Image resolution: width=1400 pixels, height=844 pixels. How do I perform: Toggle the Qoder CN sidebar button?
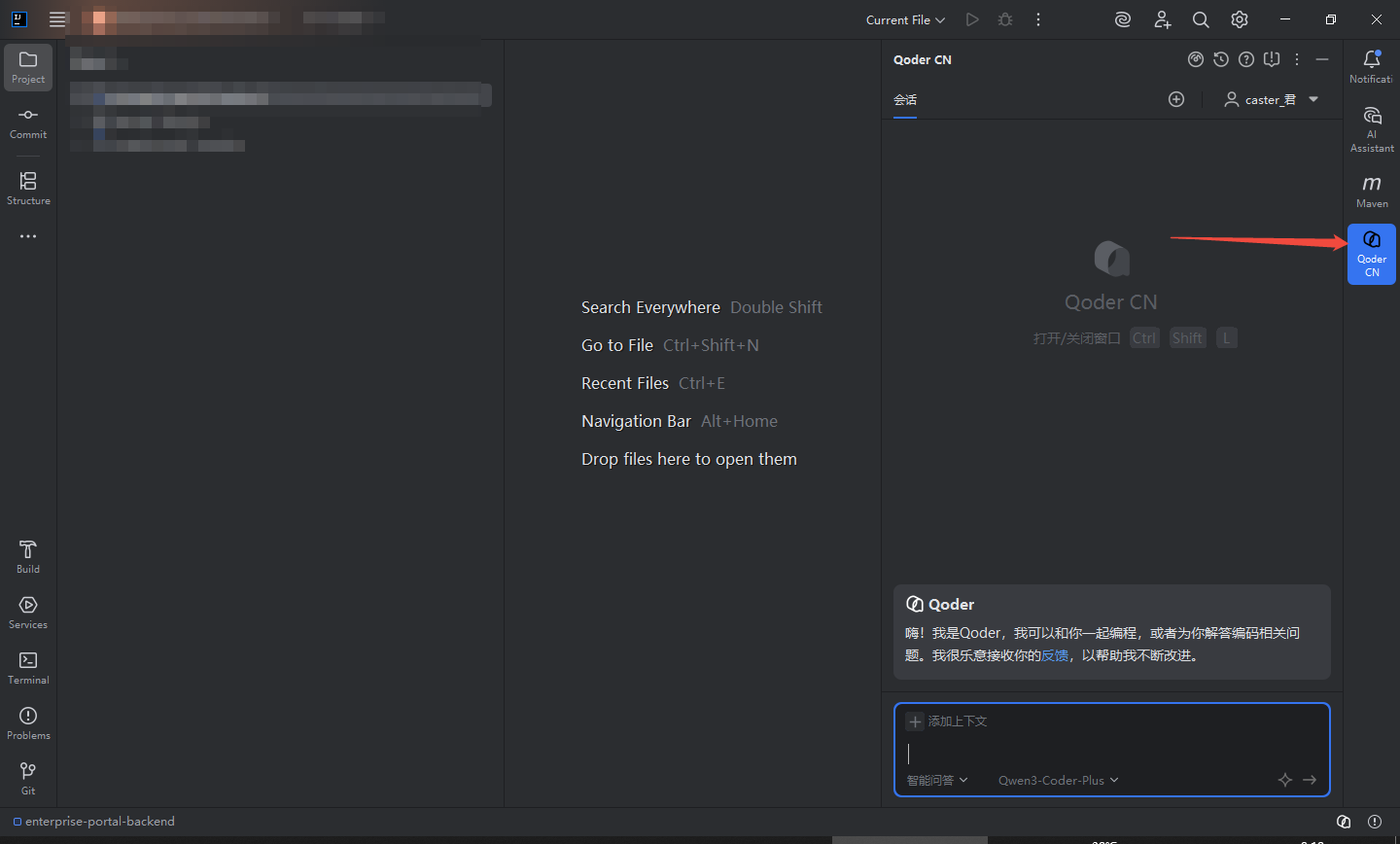click(x=1372, y=254)
